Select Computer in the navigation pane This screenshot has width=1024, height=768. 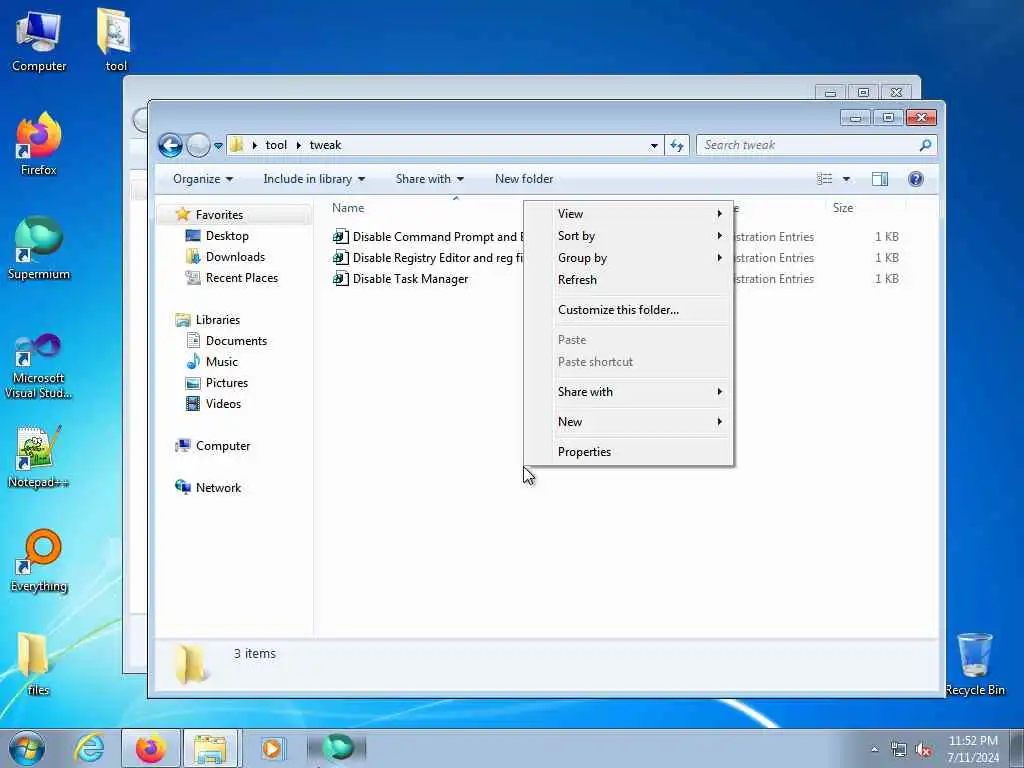click(x=223, y=446)
